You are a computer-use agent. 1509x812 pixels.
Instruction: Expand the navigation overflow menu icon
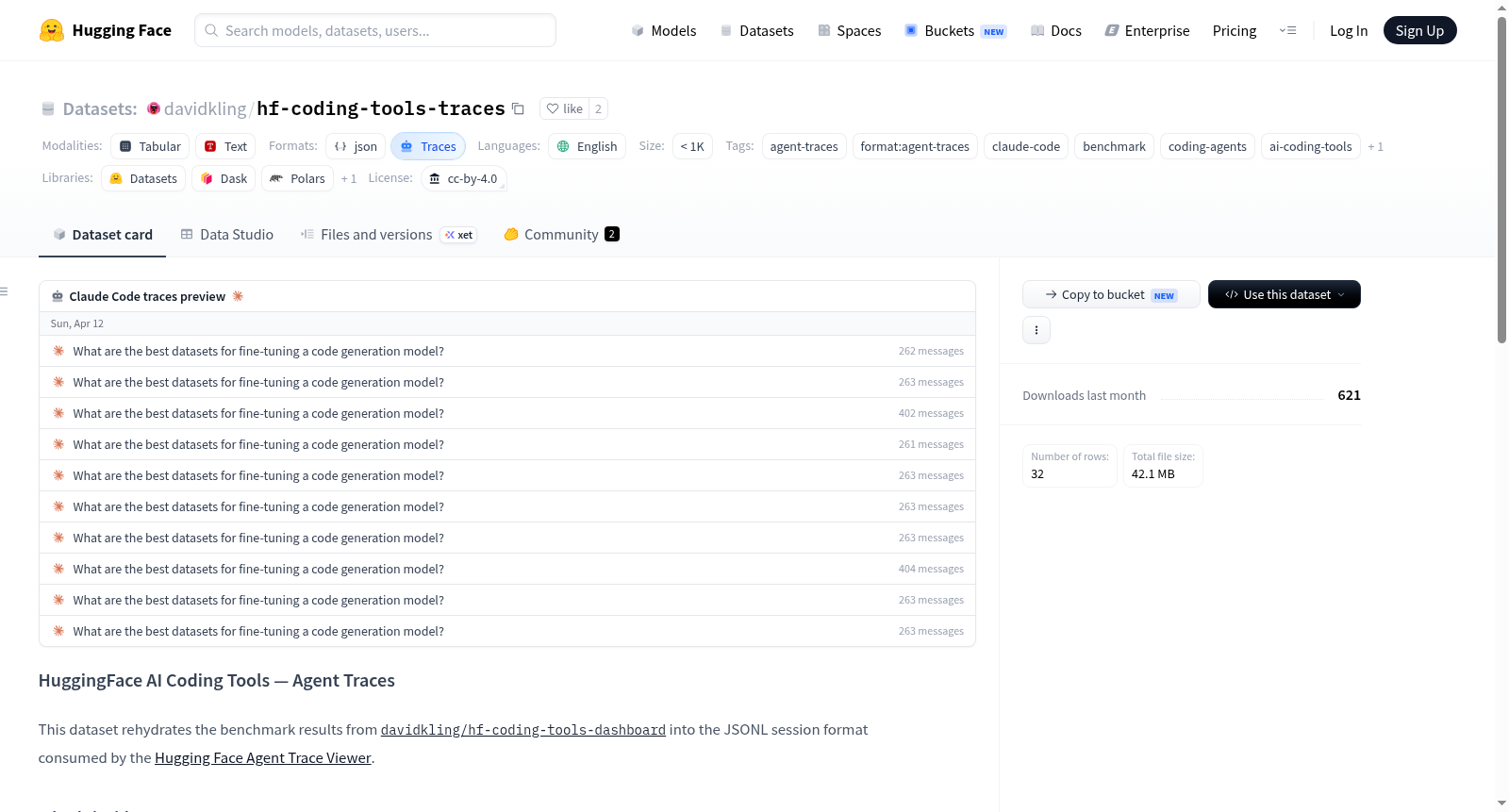click(x=1287, y=30)
